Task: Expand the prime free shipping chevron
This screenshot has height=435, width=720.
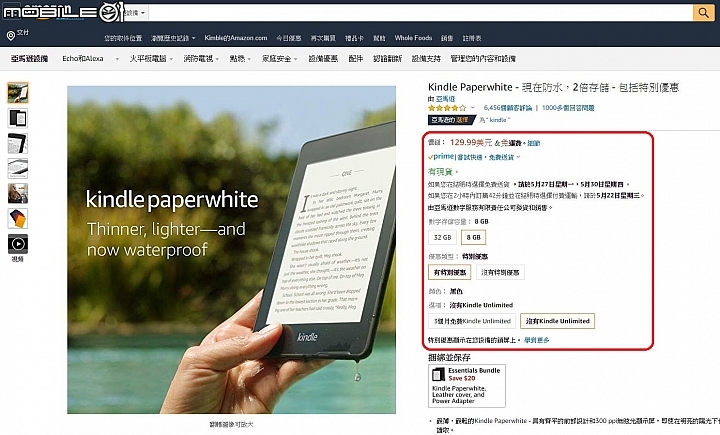Action: click(x=518, y=157)
